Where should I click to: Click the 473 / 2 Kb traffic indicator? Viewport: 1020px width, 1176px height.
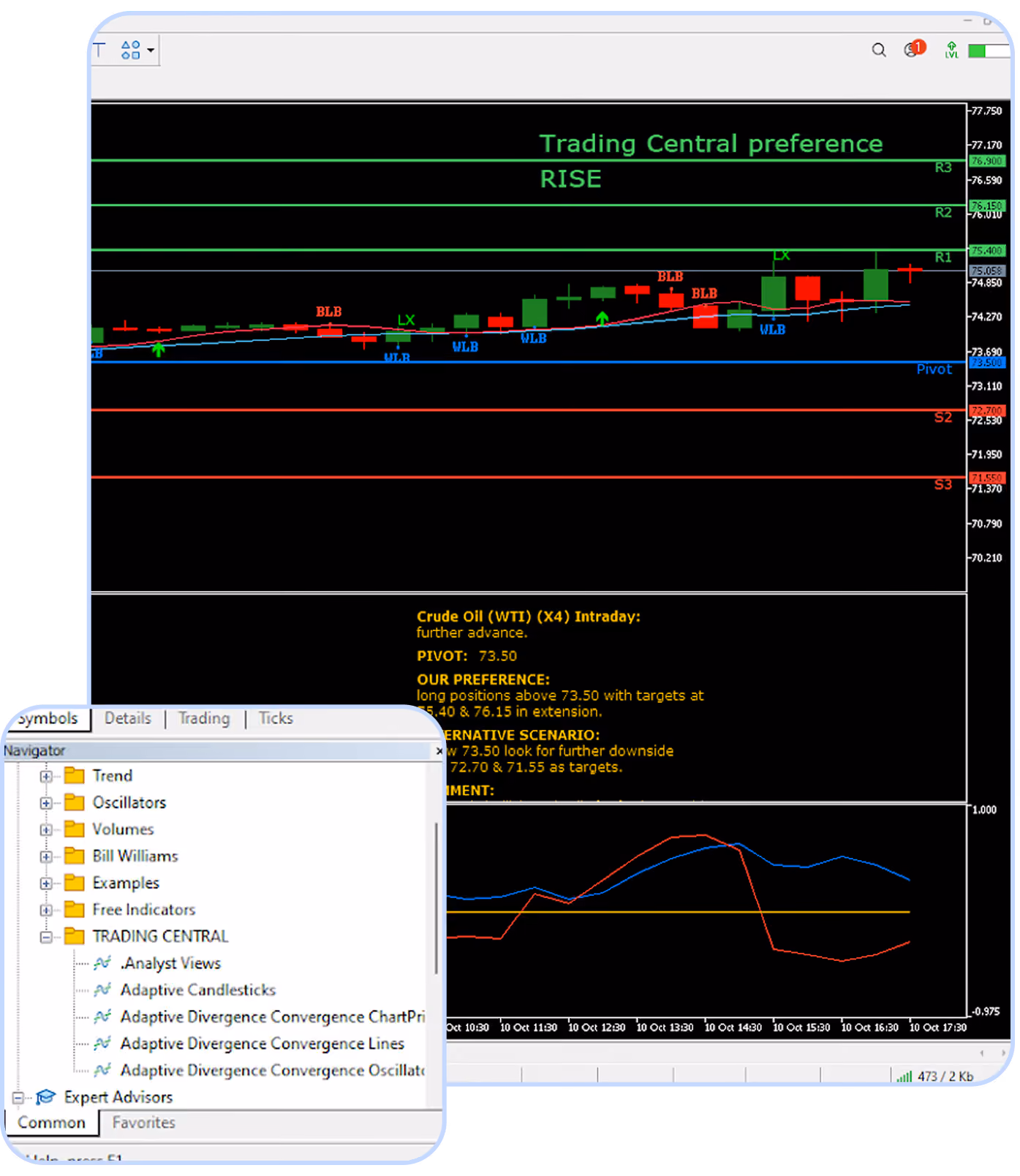(945, 1077)
